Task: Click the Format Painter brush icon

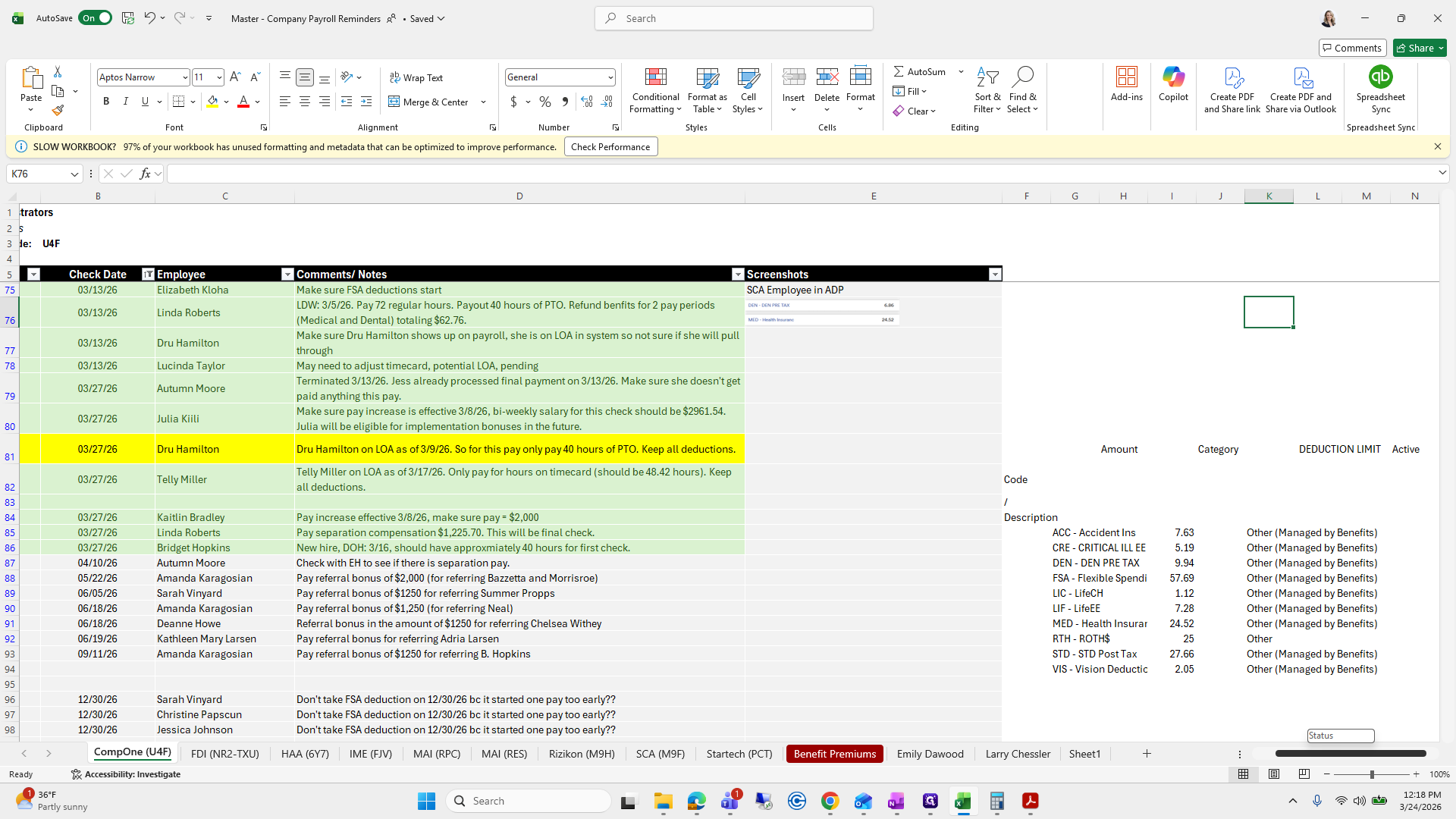Action: (x=58, y=111)
